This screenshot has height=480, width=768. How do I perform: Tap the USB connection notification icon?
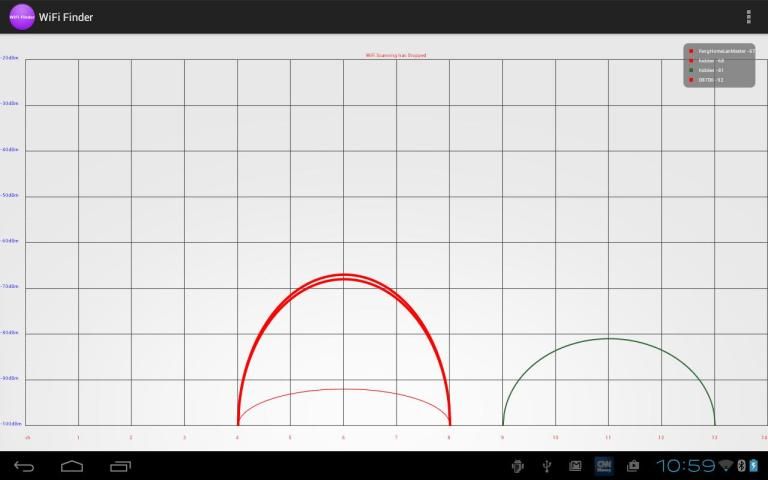tap(547, 466)
